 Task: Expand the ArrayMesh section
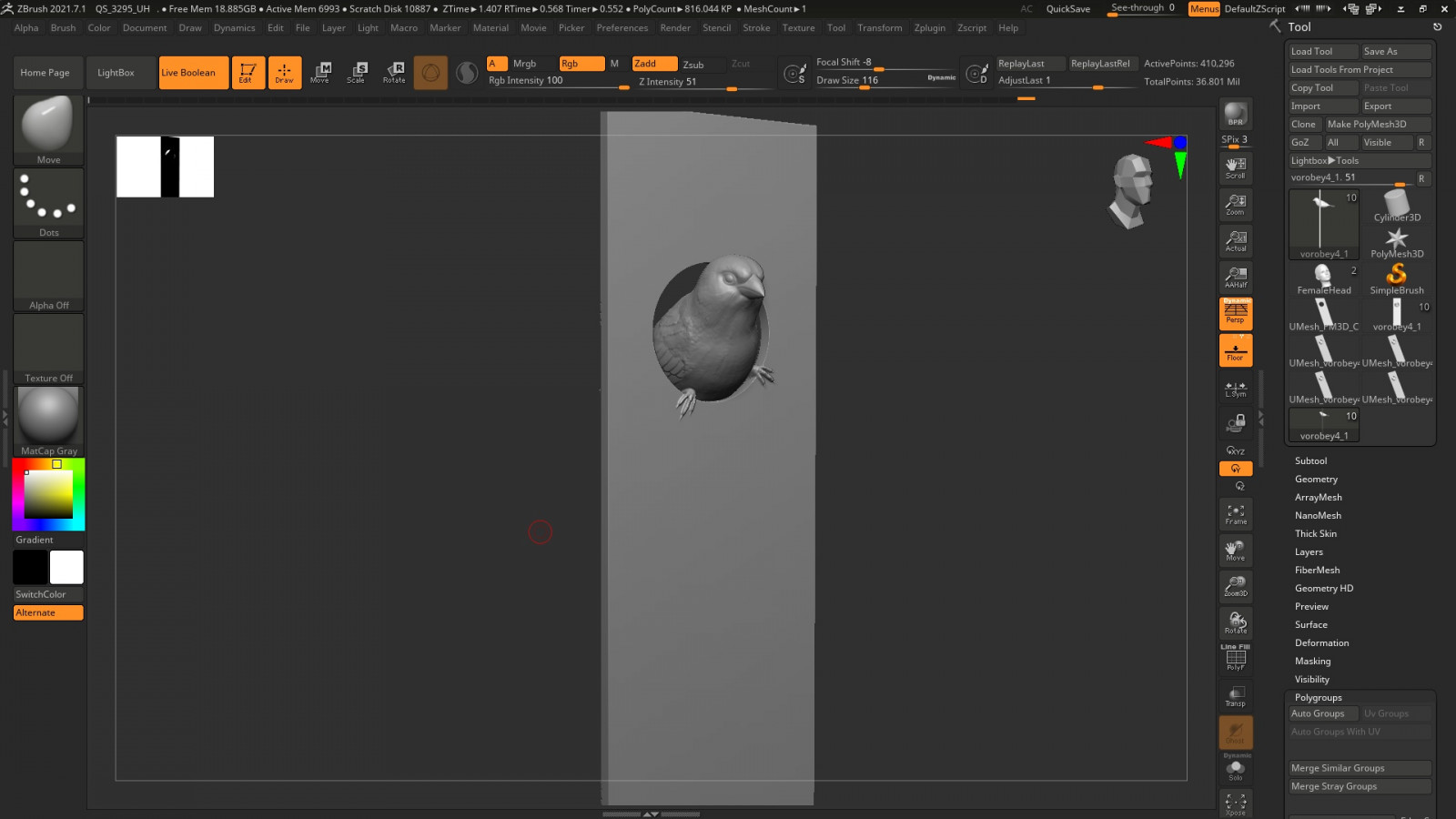tap(1318, 498)
